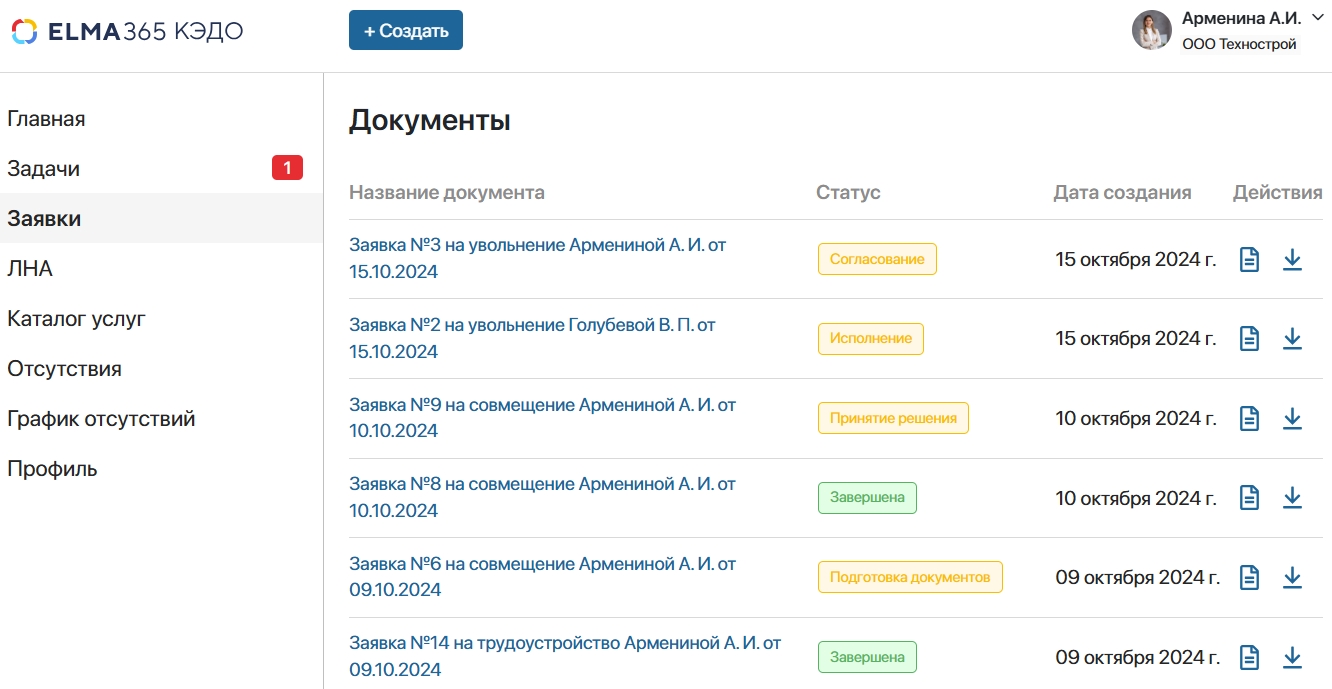Image resolution: width=1332 pixels, height=689 pixels.
Task: Click the Документы page heading
Action: (x=430, y=121)
